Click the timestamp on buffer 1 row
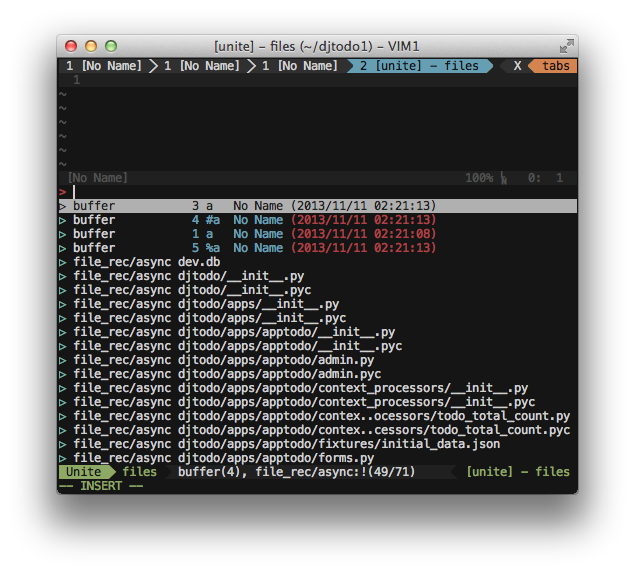Screen dimensions: 635x573 [363, 234]
